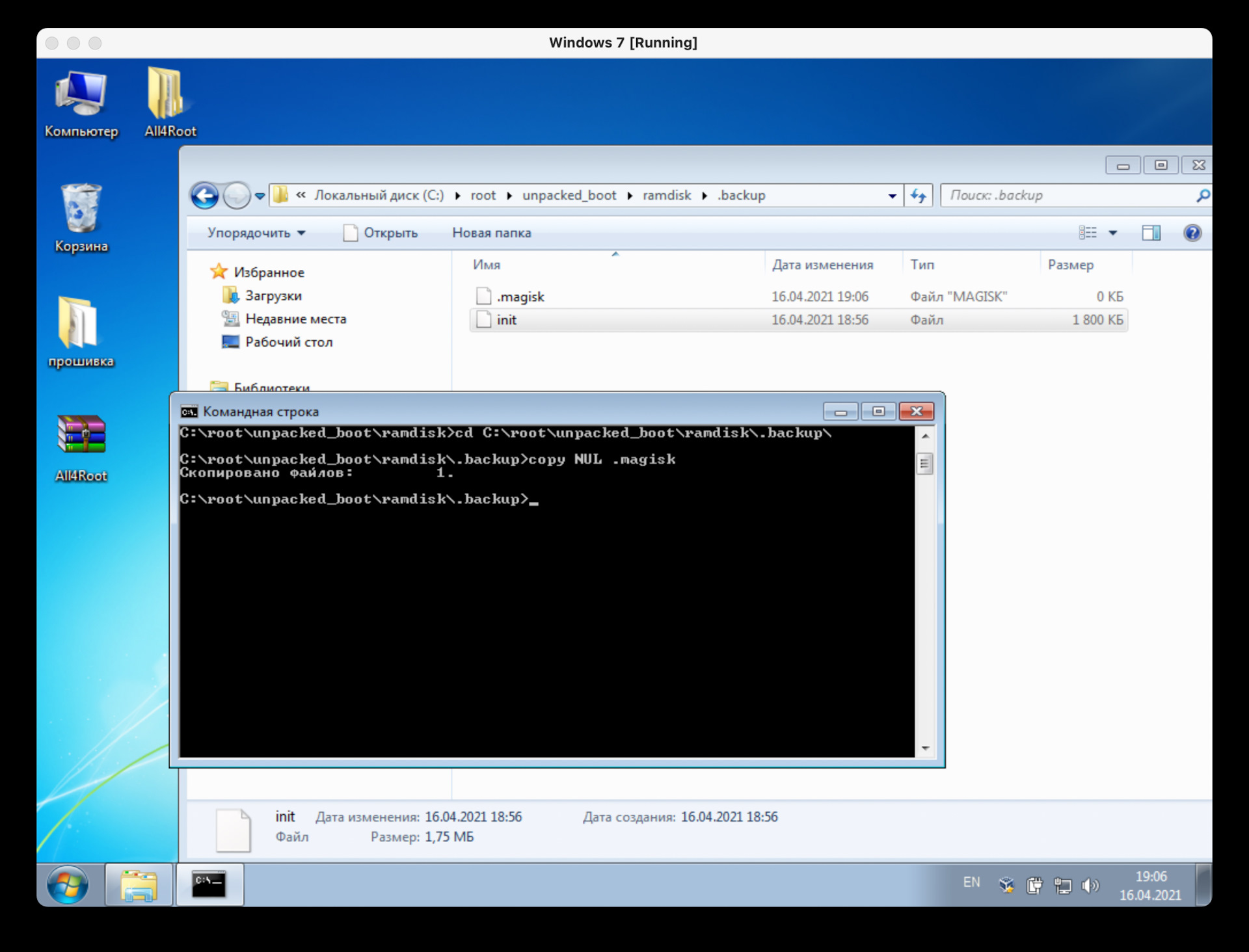This screenshot has width=1249, height=952.
Task: Sort by Дата изменения column header
Action: [833, 265]
